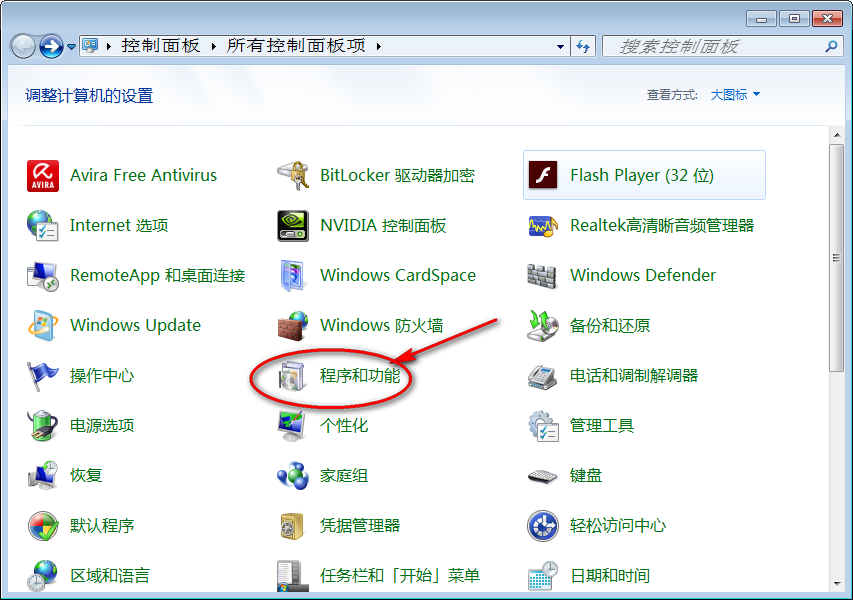
Task: Click 所有控制面板项 breadcrumb in address bar
Action: pos(296,46)
